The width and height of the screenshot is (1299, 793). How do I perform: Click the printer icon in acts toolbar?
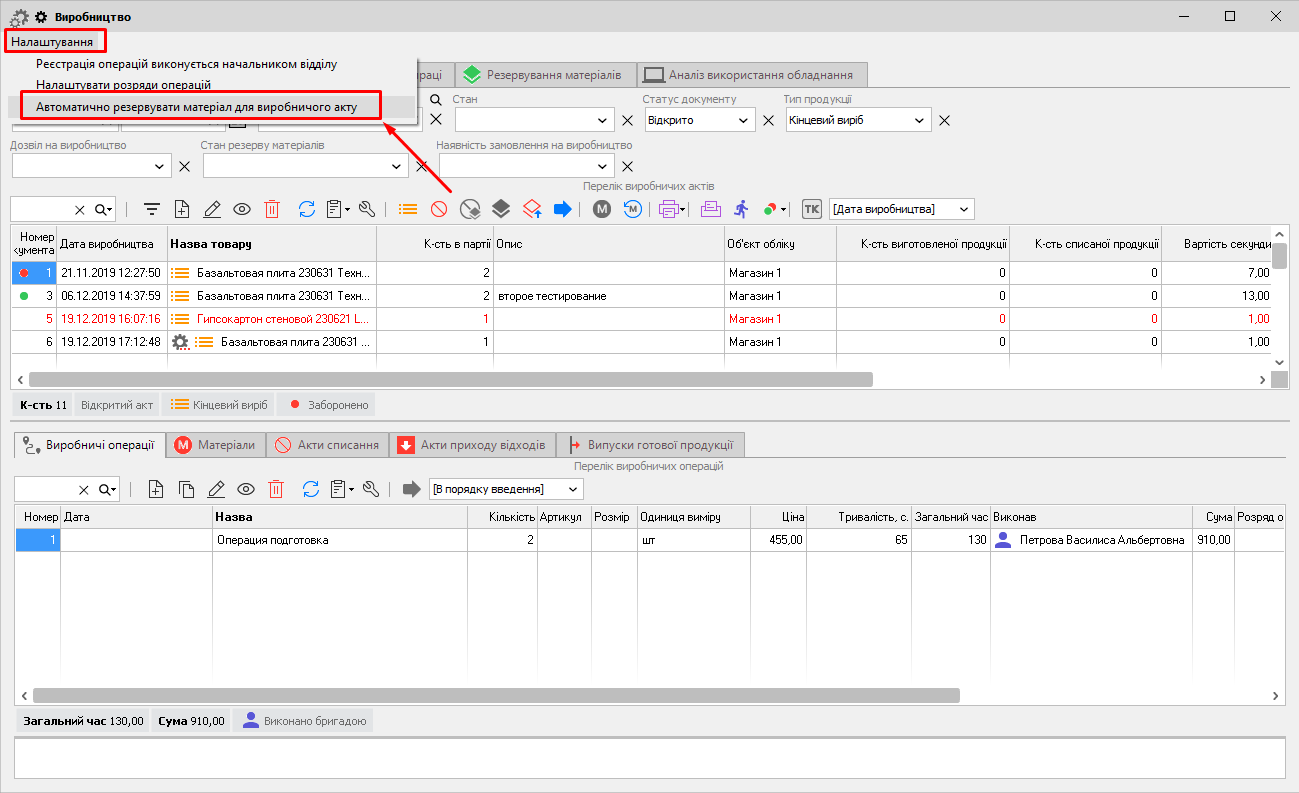(x=669, y=209)
